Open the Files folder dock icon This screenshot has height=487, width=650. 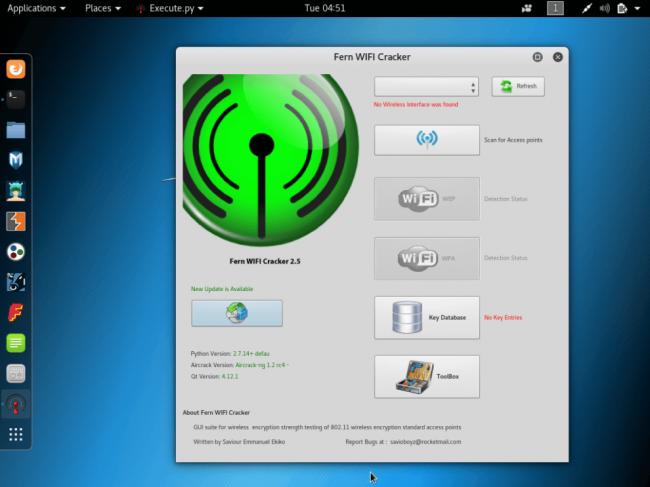16,130
